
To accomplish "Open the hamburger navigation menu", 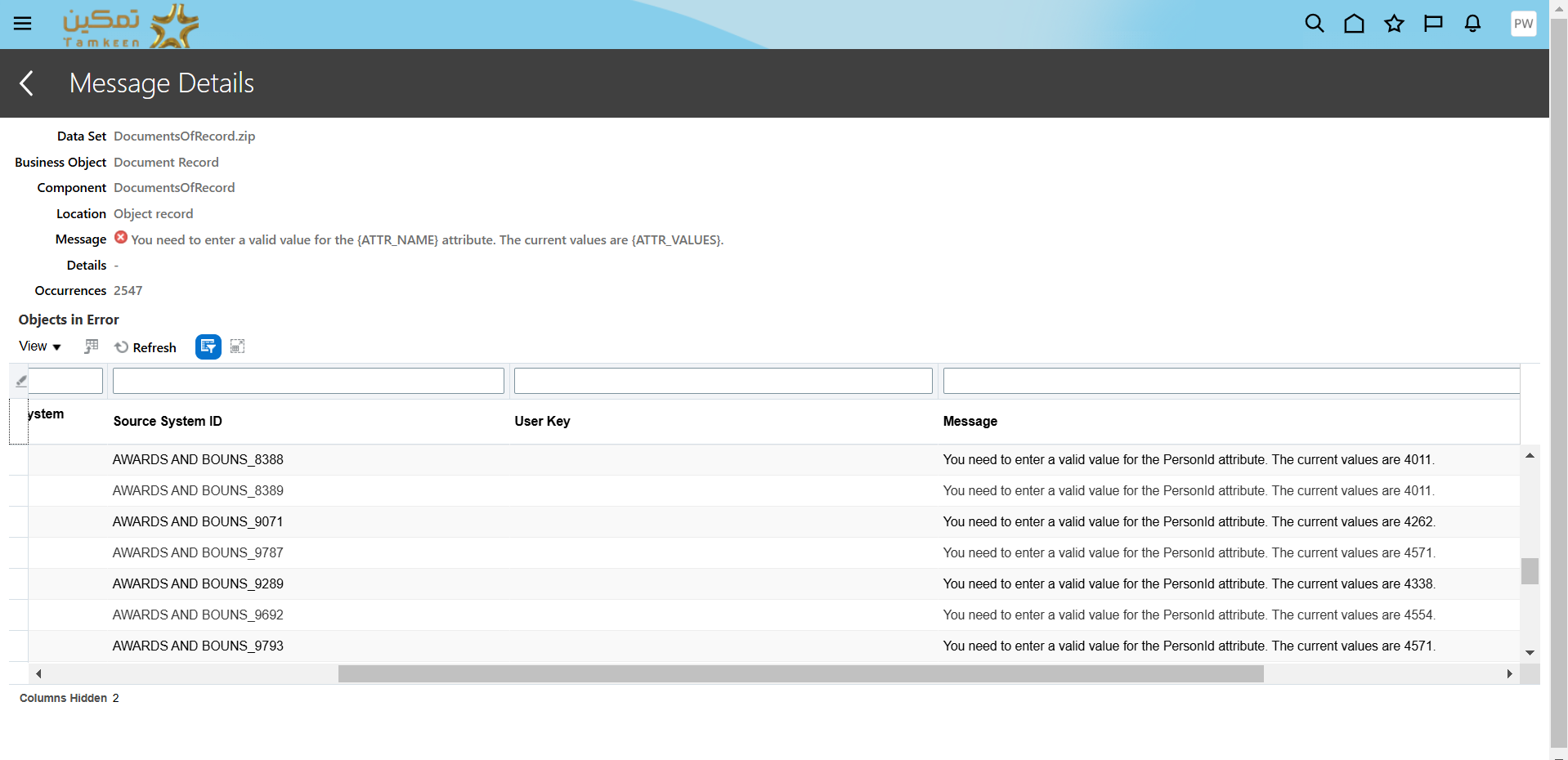I will click(22, 24).
